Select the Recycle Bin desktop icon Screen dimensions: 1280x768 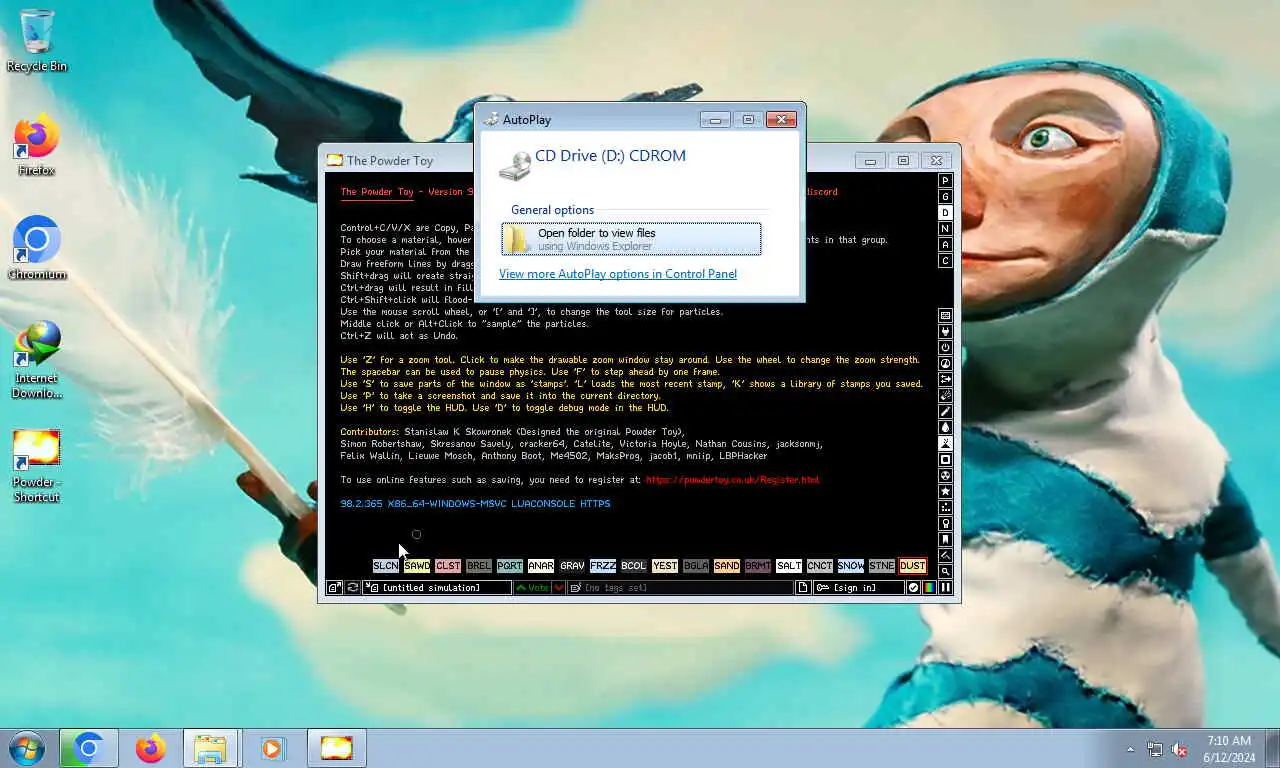click(x=37, y=41)
